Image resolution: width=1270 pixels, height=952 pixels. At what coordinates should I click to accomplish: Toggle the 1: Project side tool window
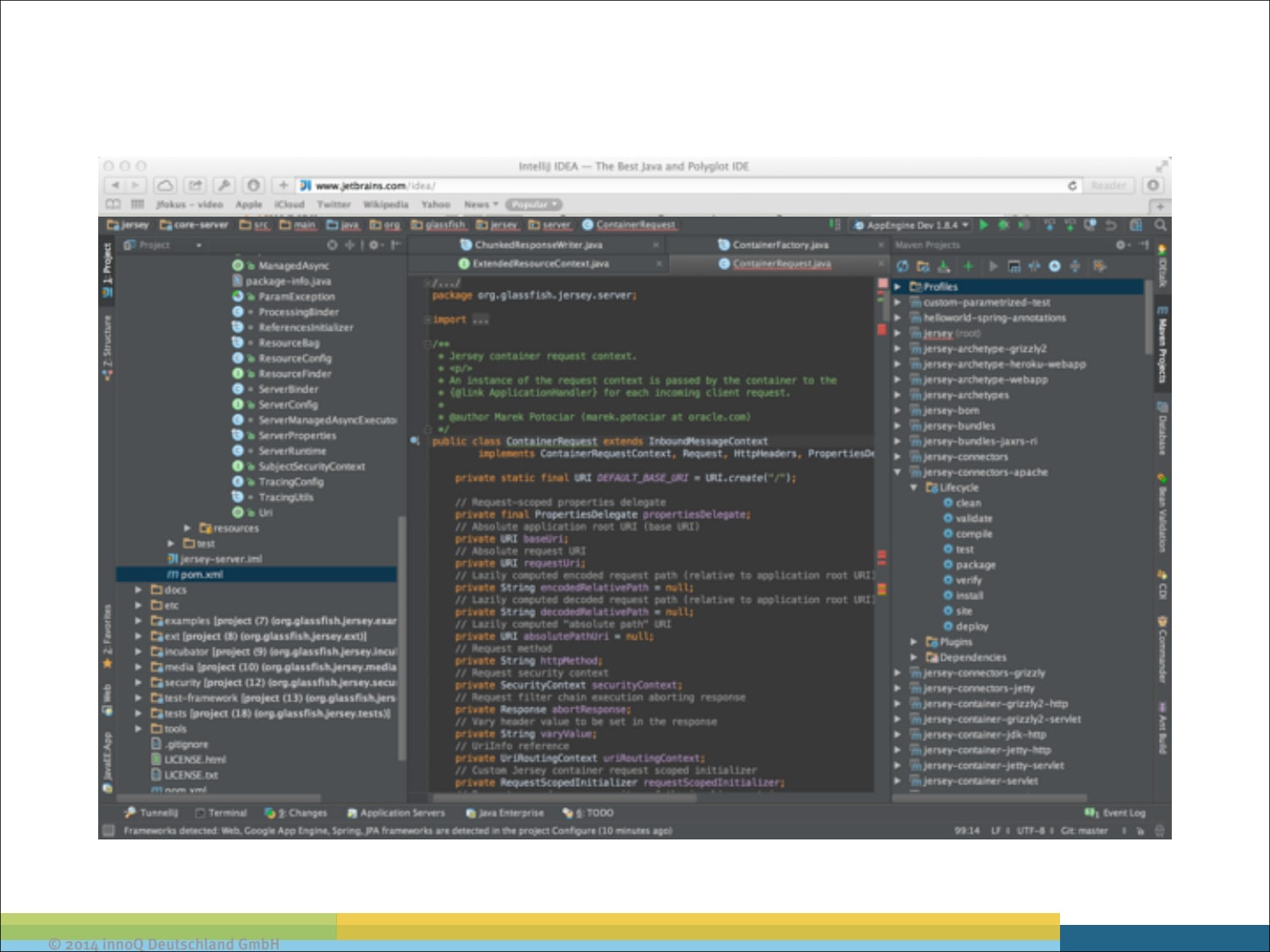[x=108, y=269]
